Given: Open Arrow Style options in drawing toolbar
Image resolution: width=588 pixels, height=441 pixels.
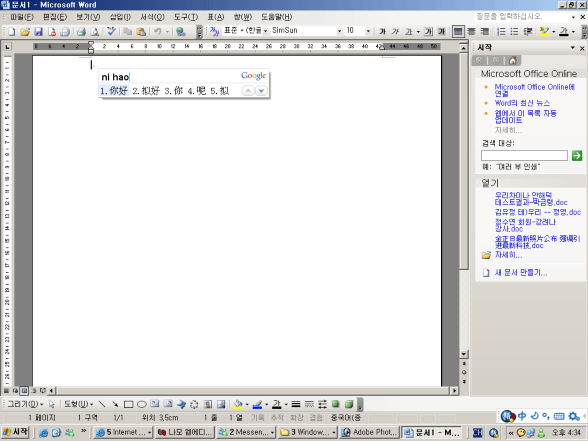Looking at the screenshot, I should click(322, 404).
